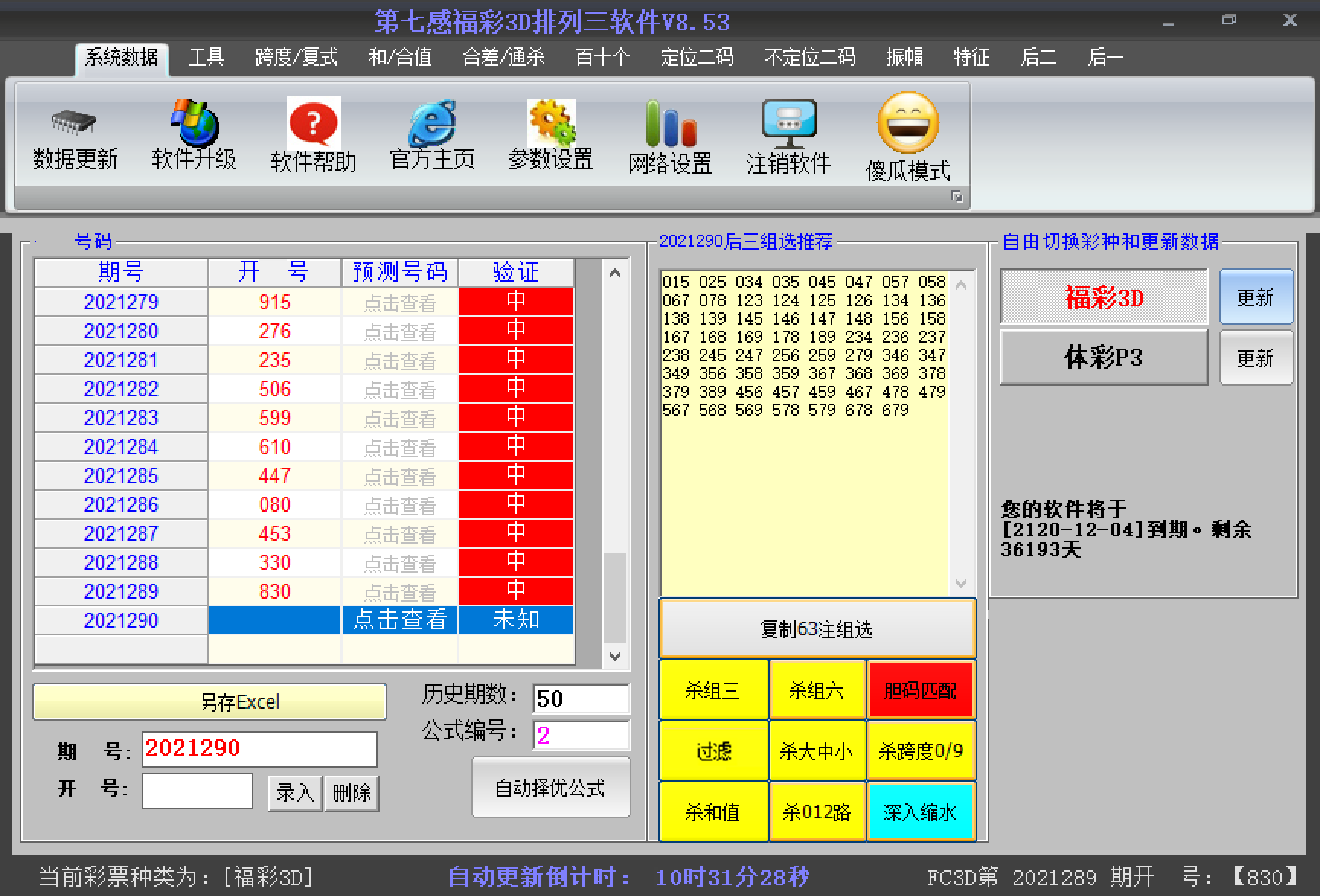Viewport: 1320px width, 896px height.
Task: Click table scrollbar thumb
Action: [615, 598]
